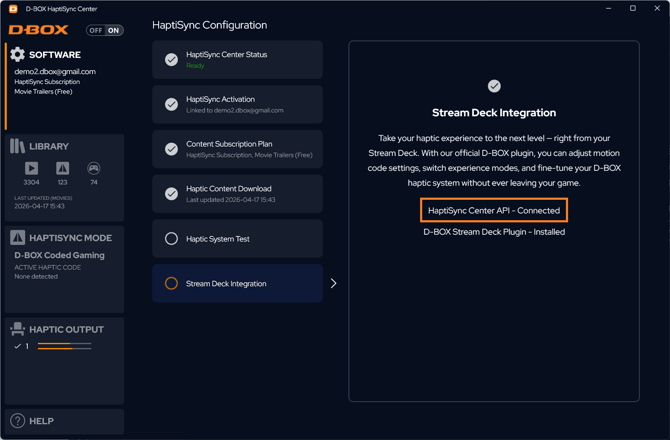
Task: Select the movies play icon in Library
Action: pos(31,169)
